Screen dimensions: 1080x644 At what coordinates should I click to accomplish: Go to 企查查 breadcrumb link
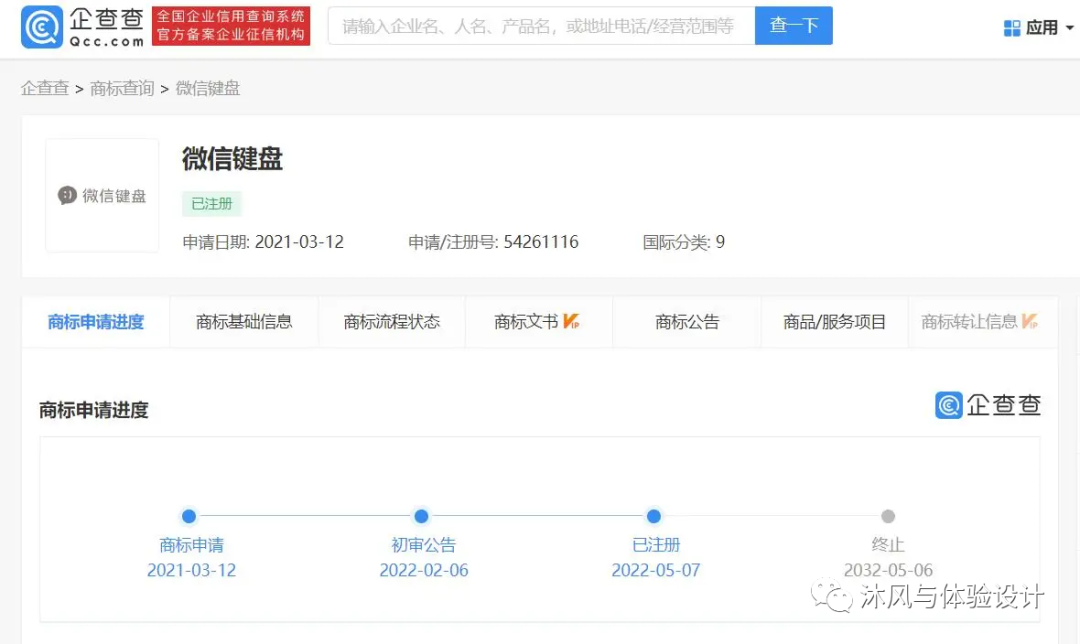tap(45, 88)
